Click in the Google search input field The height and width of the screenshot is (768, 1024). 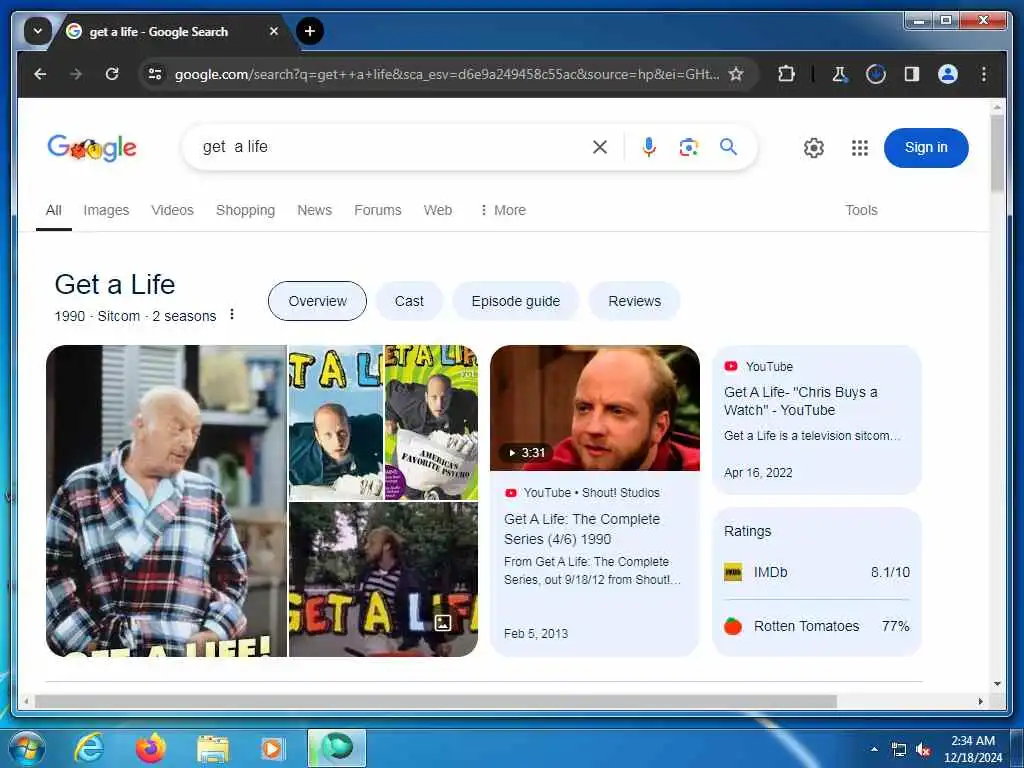pyautogui.click(x=392, y=147)
